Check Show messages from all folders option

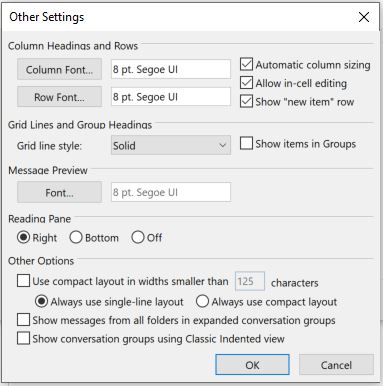coord(23,320)
